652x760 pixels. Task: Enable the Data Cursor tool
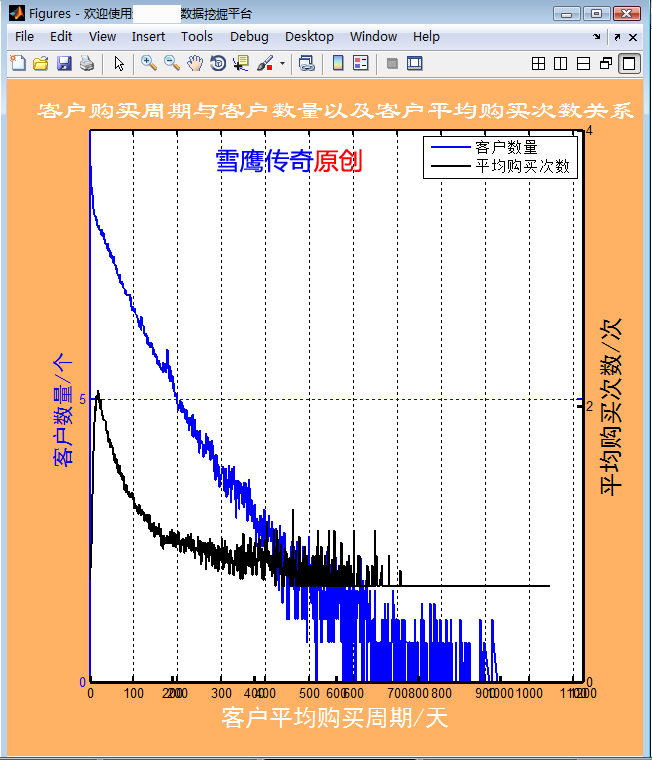pos(241,64)
